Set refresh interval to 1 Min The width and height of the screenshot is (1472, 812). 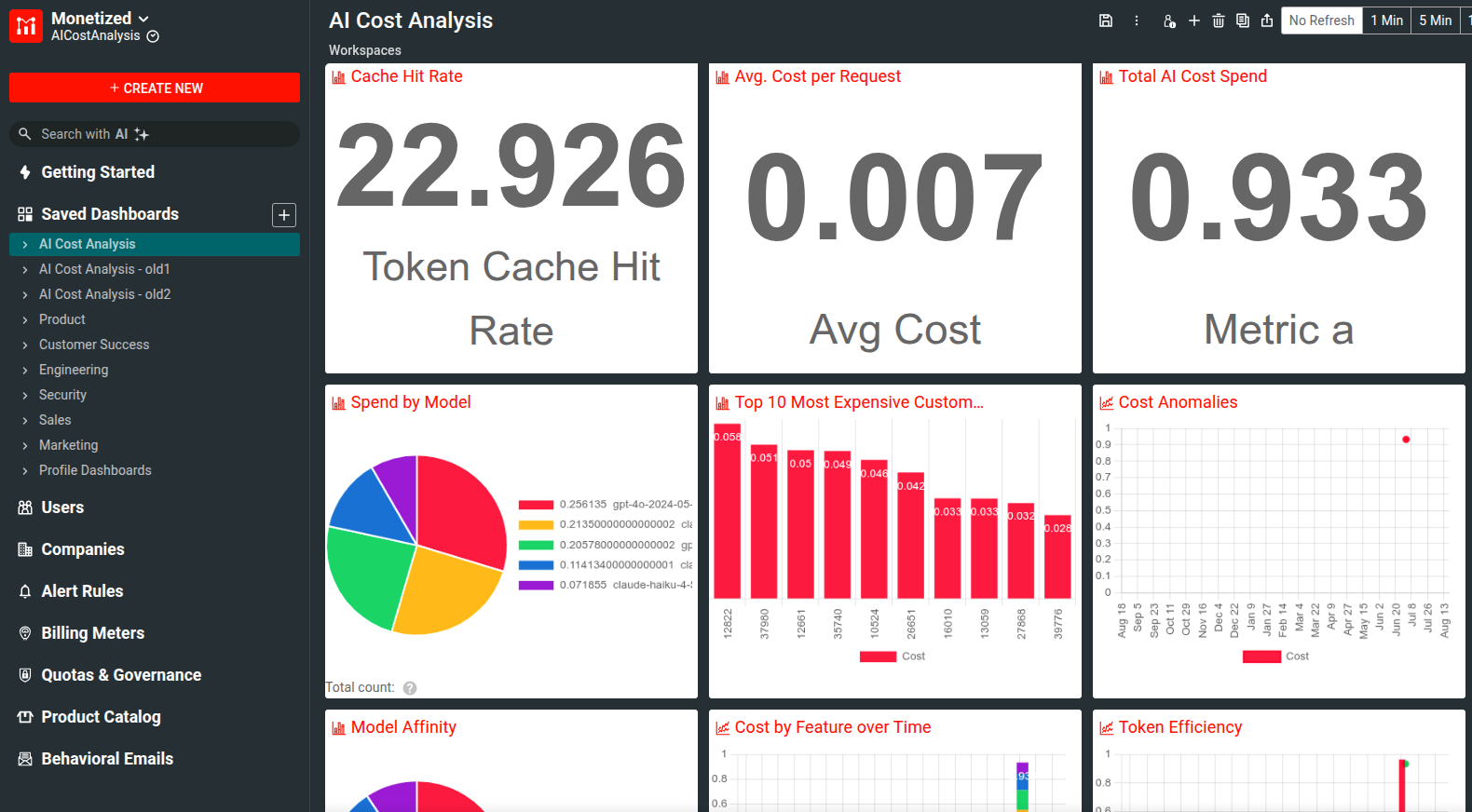click(x=1386, y=20)
